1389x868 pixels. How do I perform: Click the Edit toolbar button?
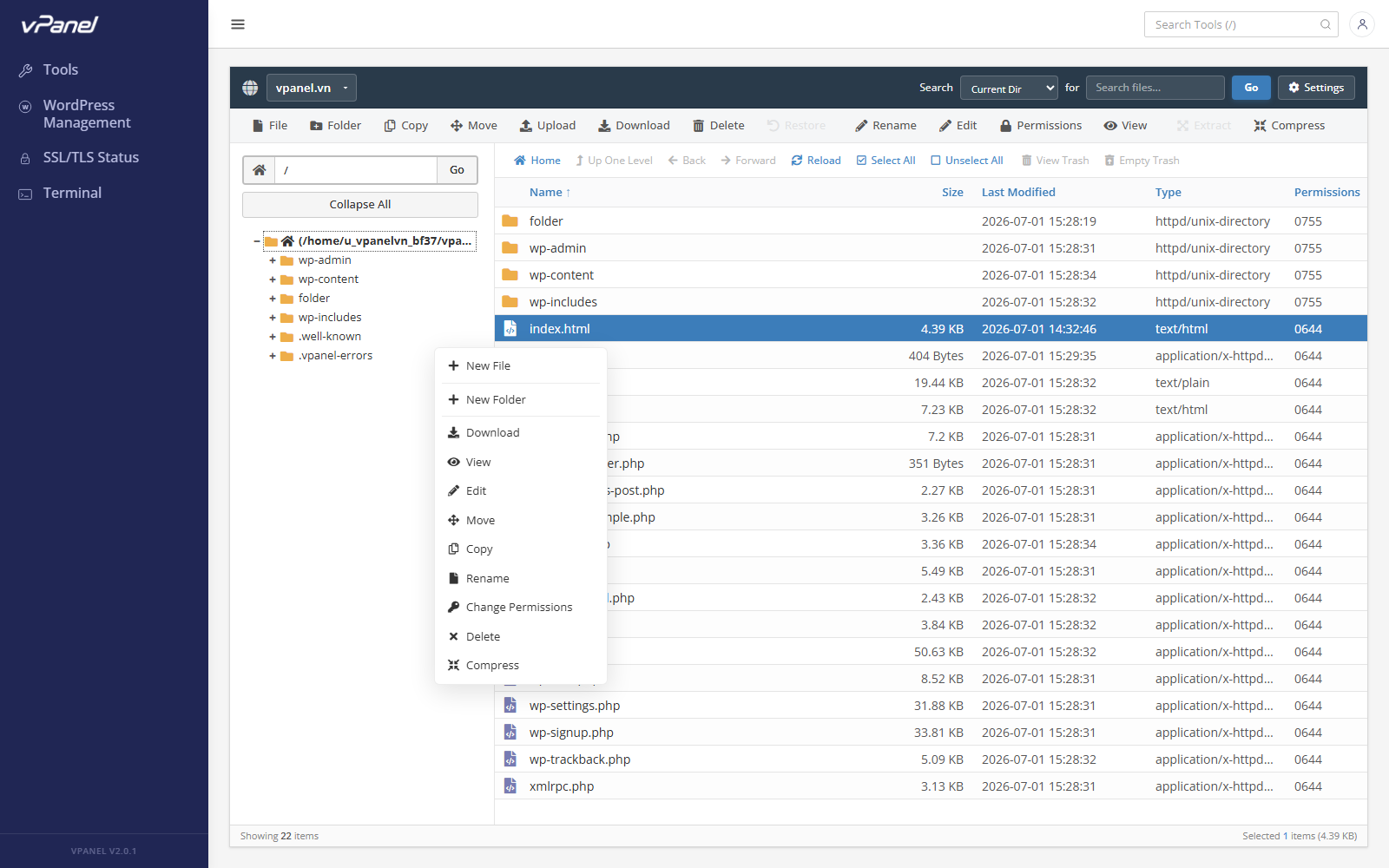coord(958,126)
